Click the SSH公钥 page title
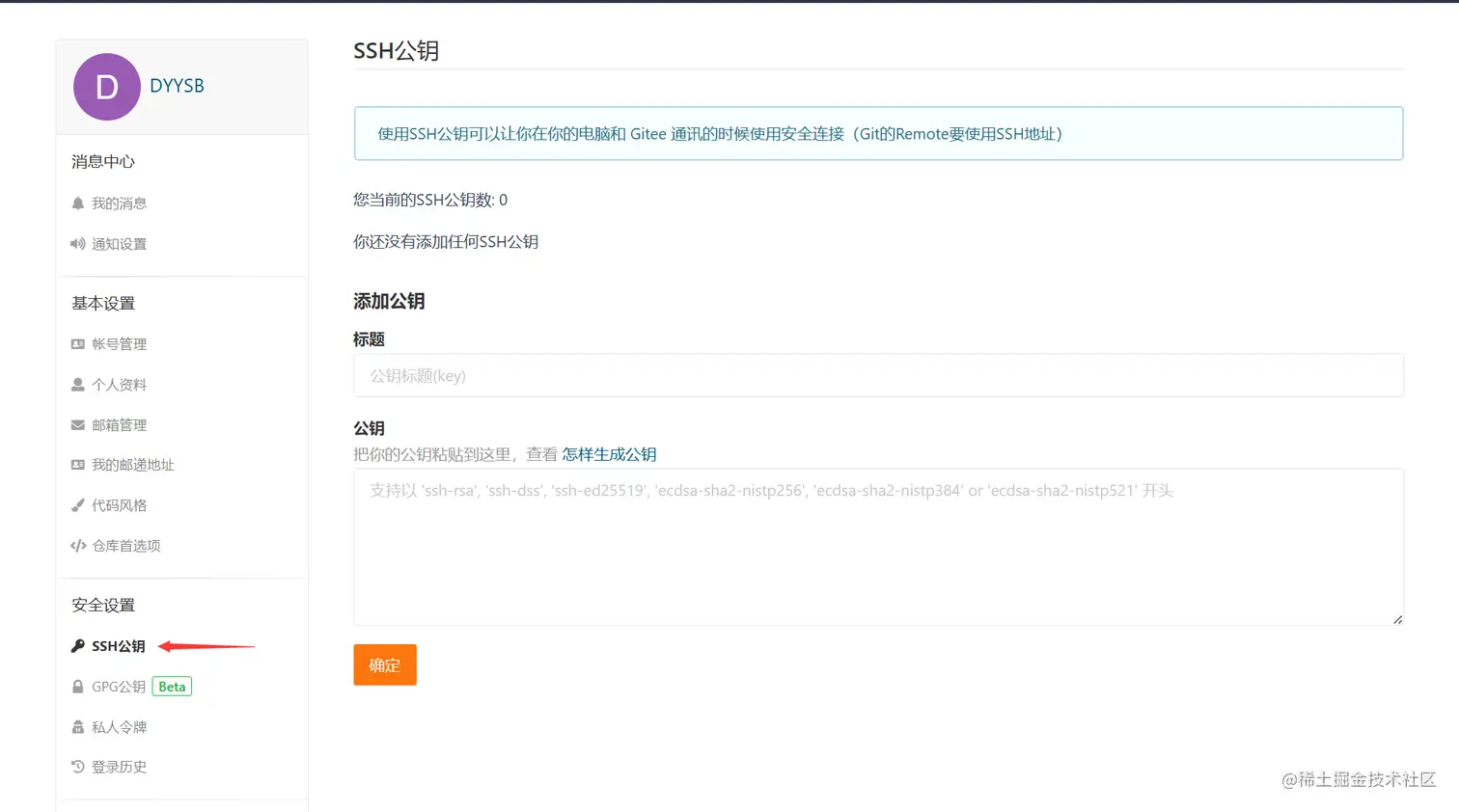 (397, 50)
